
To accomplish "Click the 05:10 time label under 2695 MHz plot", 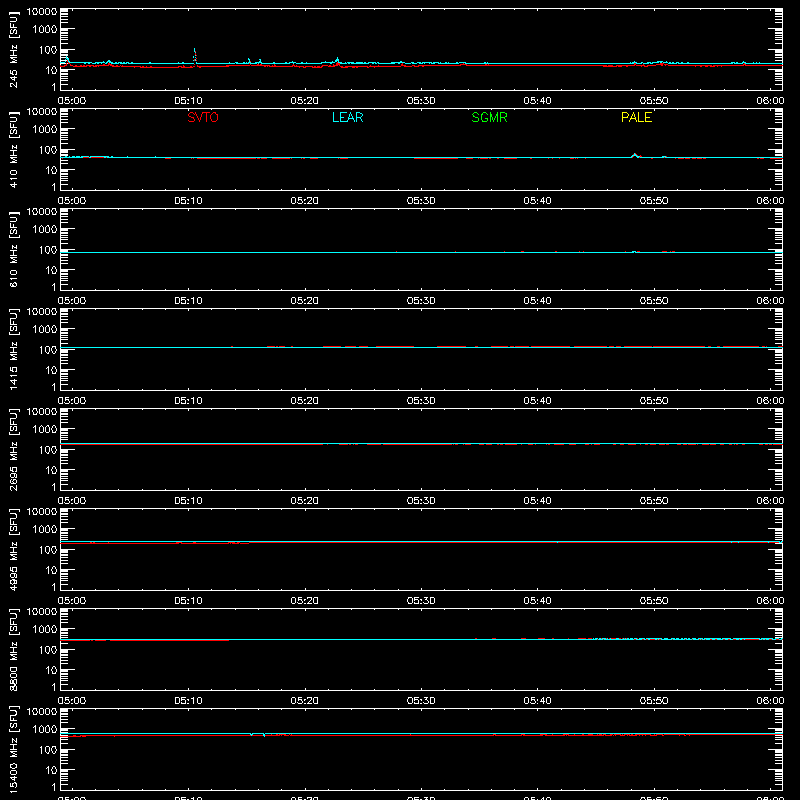I will (x=188, y=501).
